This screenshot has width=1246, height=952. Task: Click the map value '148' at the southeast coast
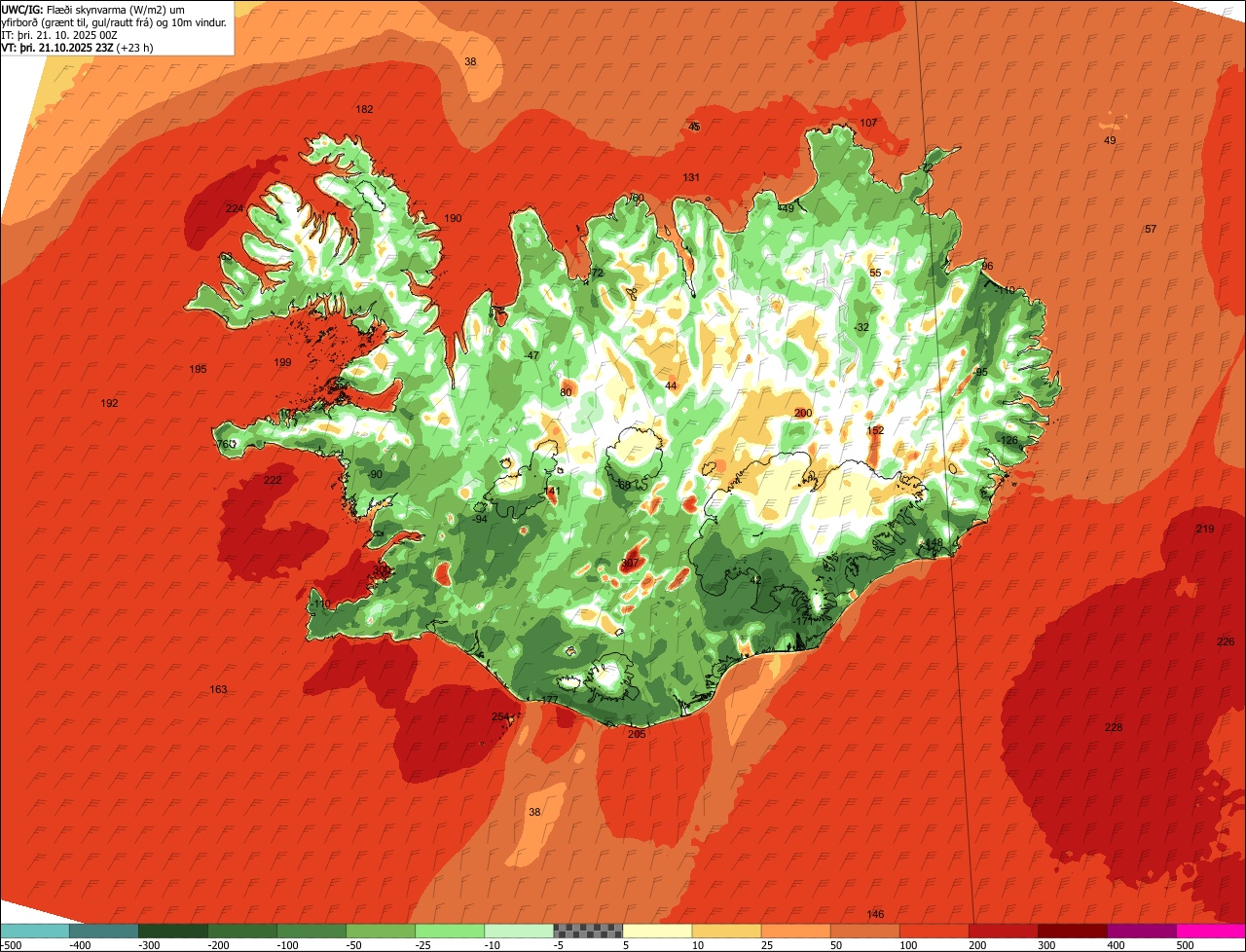click(x=934, y=543)
